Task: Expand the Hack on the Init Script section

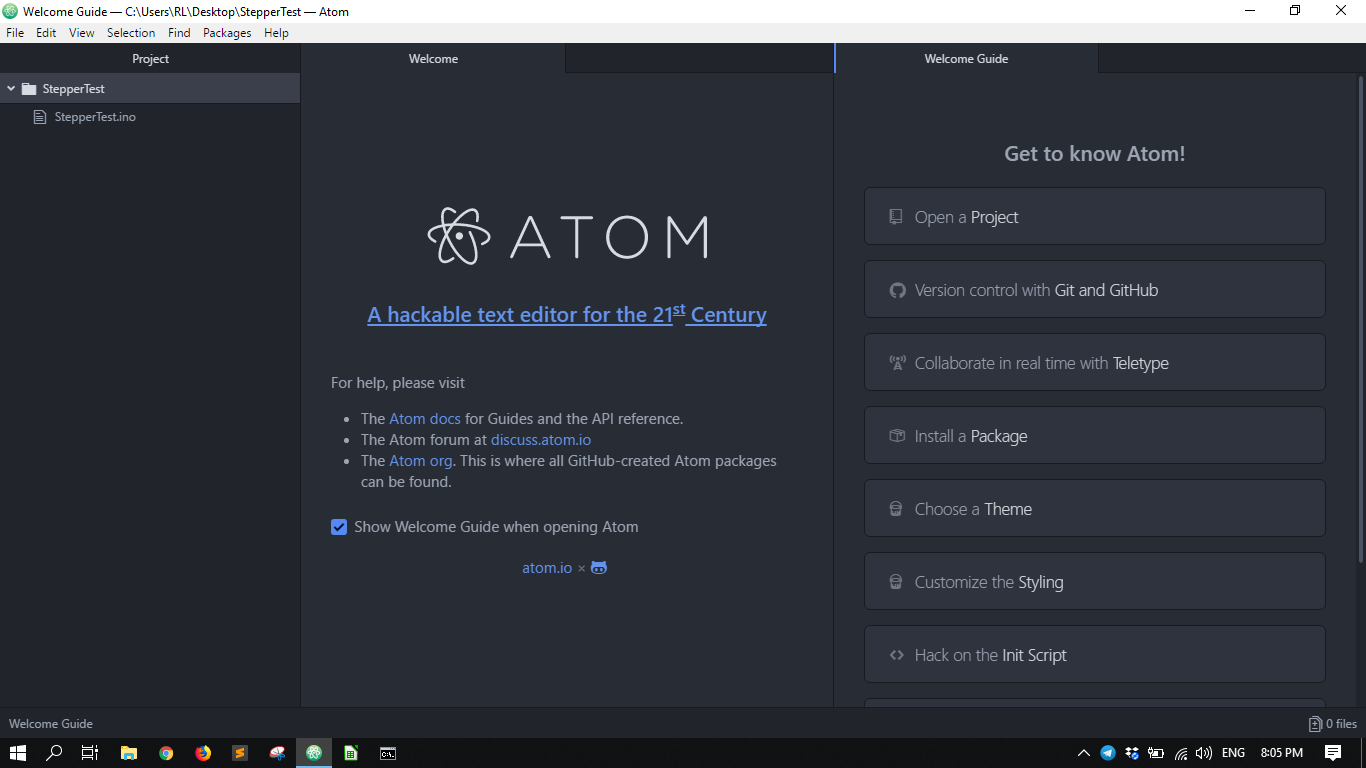Action: click(1095, 655)
